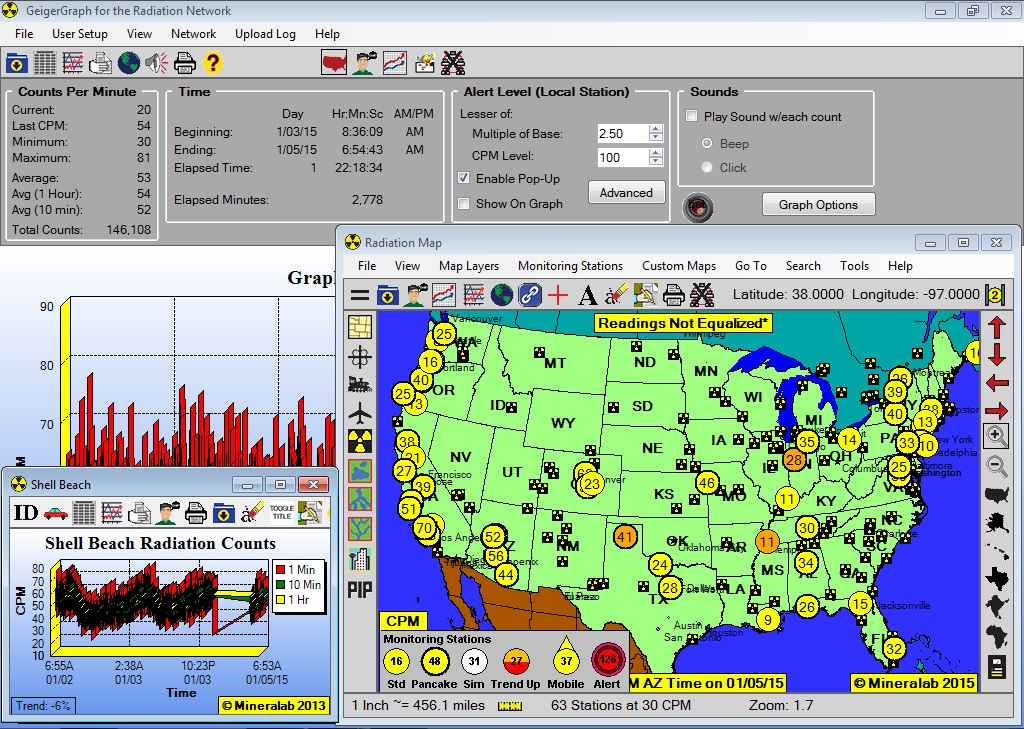Click the Advanced button
This screenshot has height=729, width=1024.
tap(626, 193)
